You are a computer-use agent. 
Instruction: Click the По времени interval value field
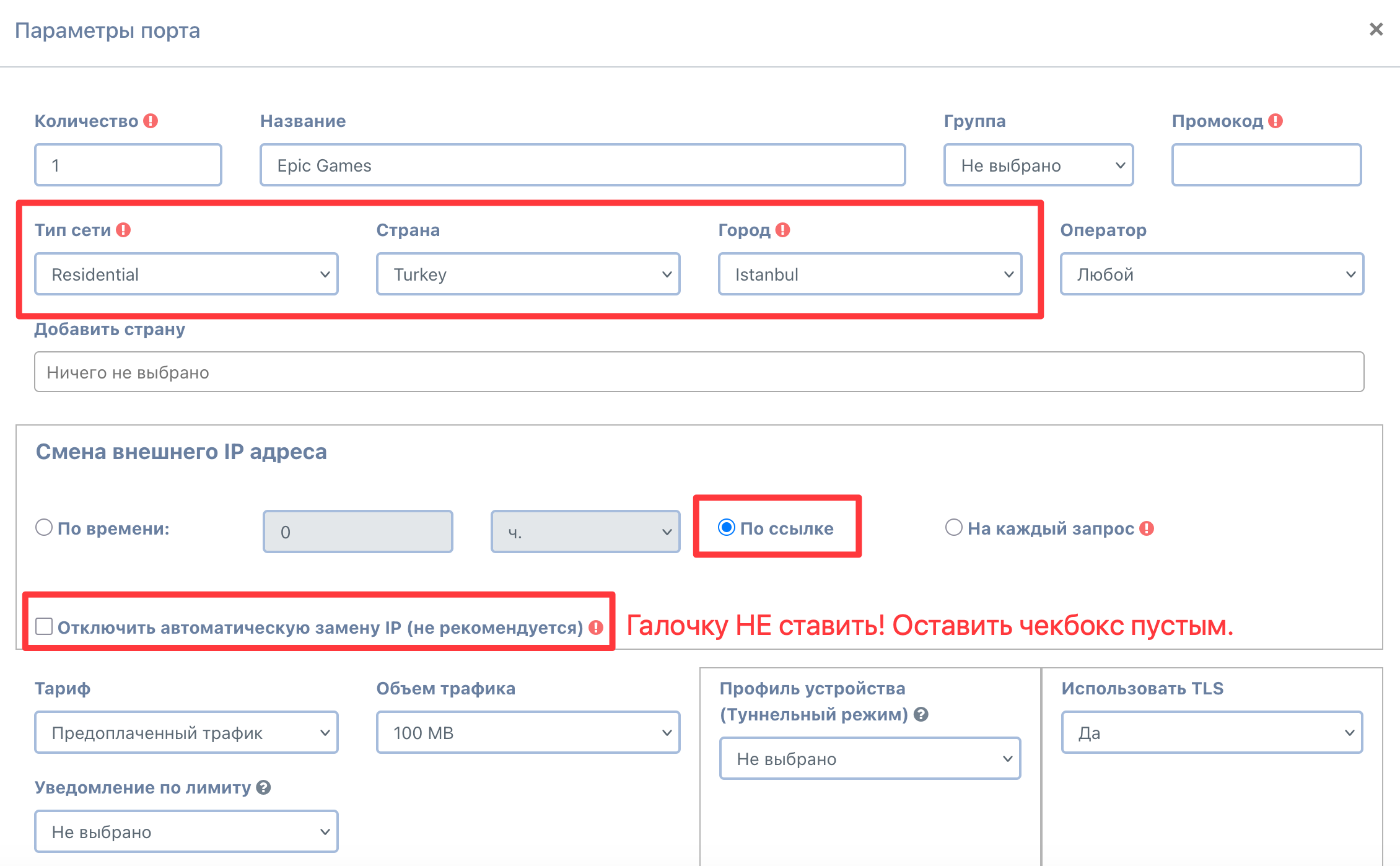click(358, 531)
